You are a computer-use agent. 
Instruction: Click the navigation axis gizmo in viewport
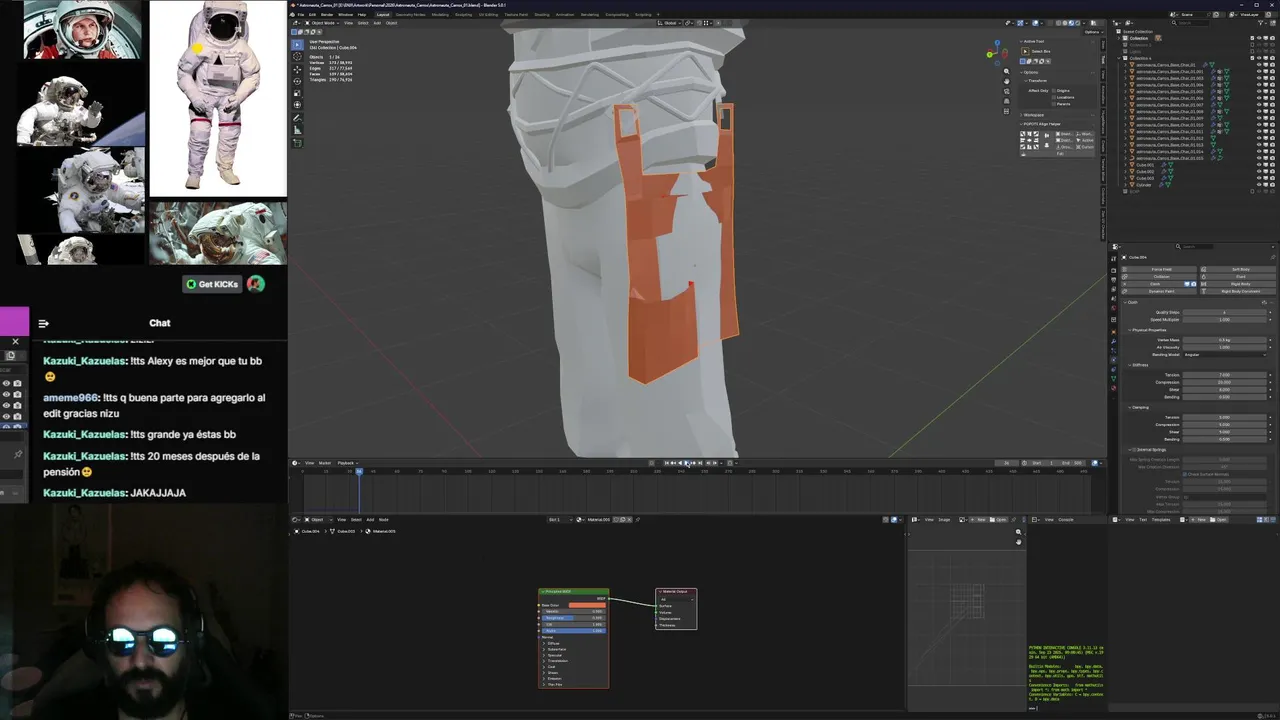pos(997,53)
